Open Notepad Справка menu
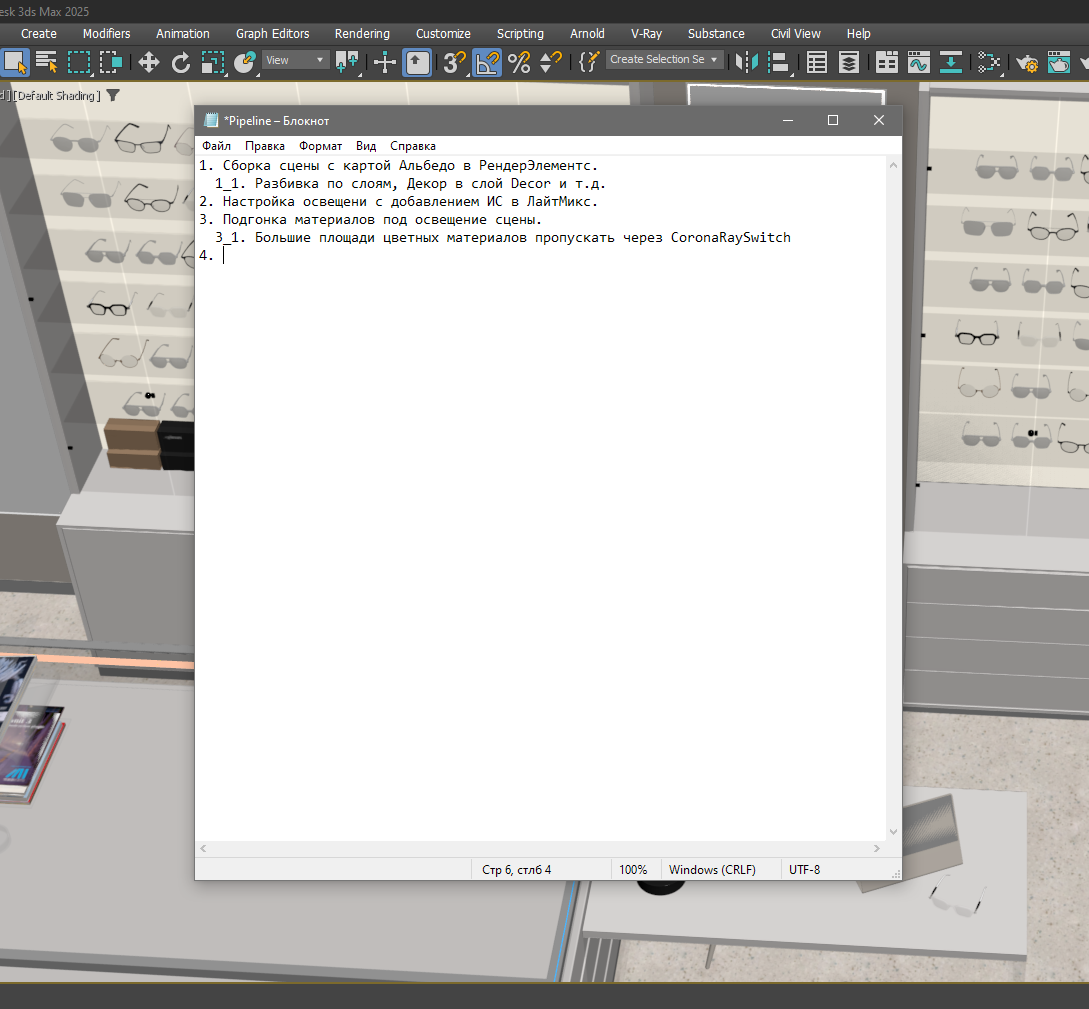 point(413,146)
